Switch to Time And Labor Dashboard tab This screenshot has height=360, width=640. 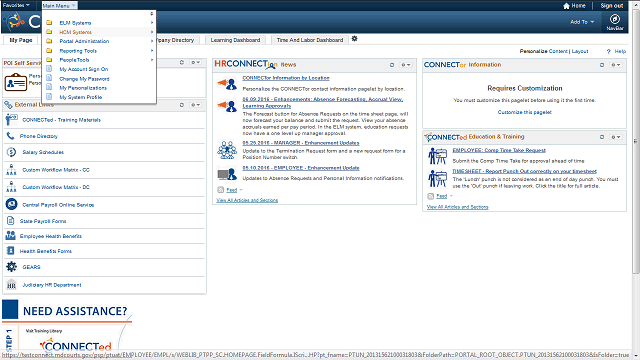coord(310,40)
